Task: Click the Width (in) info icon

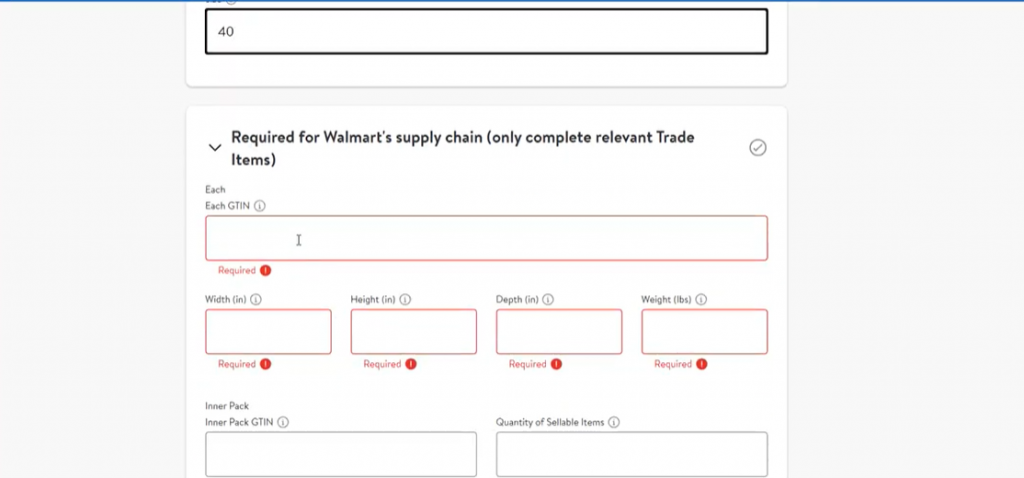Action: 256,299
